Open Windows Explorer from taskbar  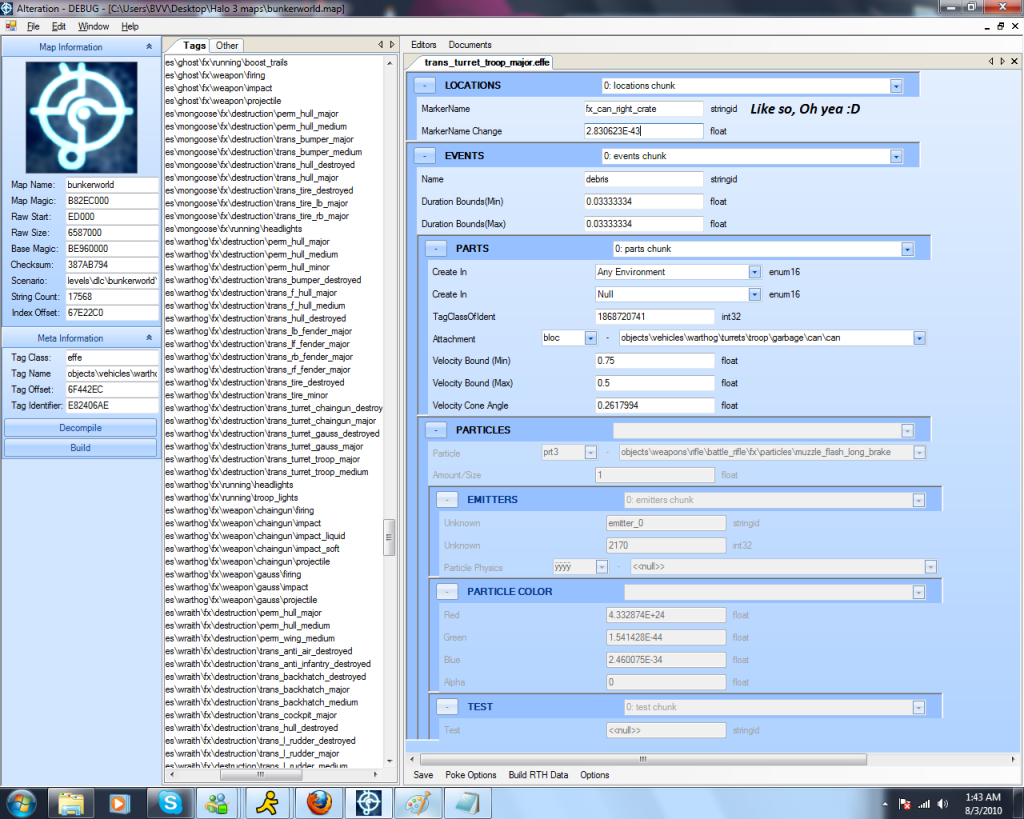(71, 803)
